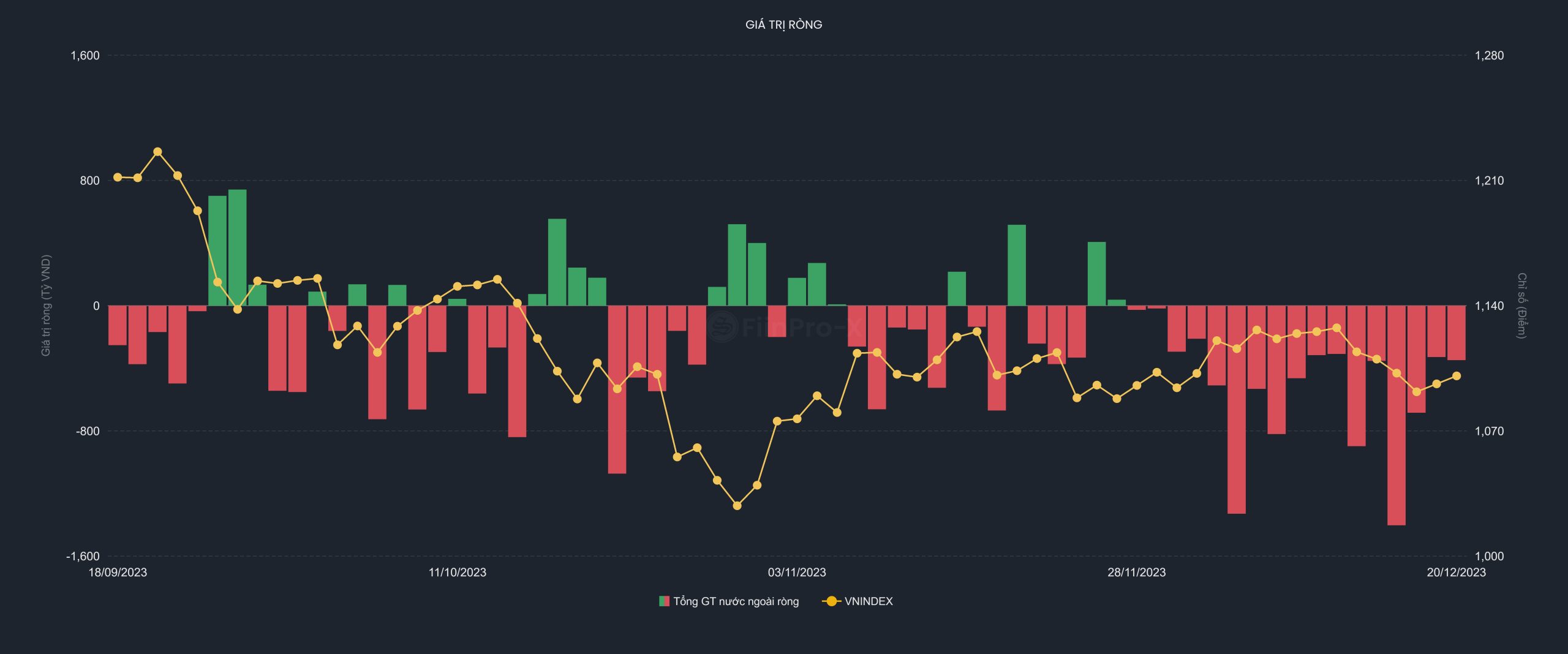
Task: Select the 11/10/2023 x-axis date label
Action: (457, 572)
